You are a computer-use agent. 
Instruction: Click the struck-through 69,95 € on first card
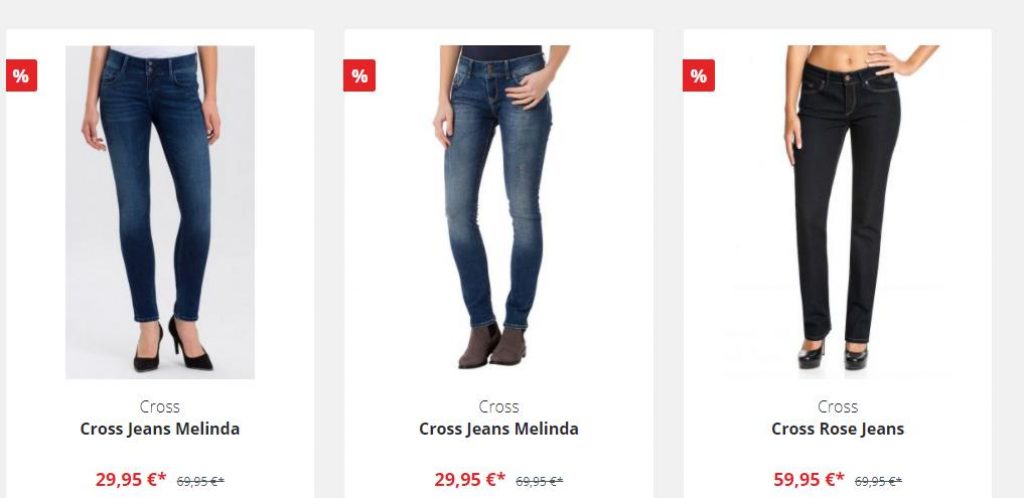[x=200, y=482]
